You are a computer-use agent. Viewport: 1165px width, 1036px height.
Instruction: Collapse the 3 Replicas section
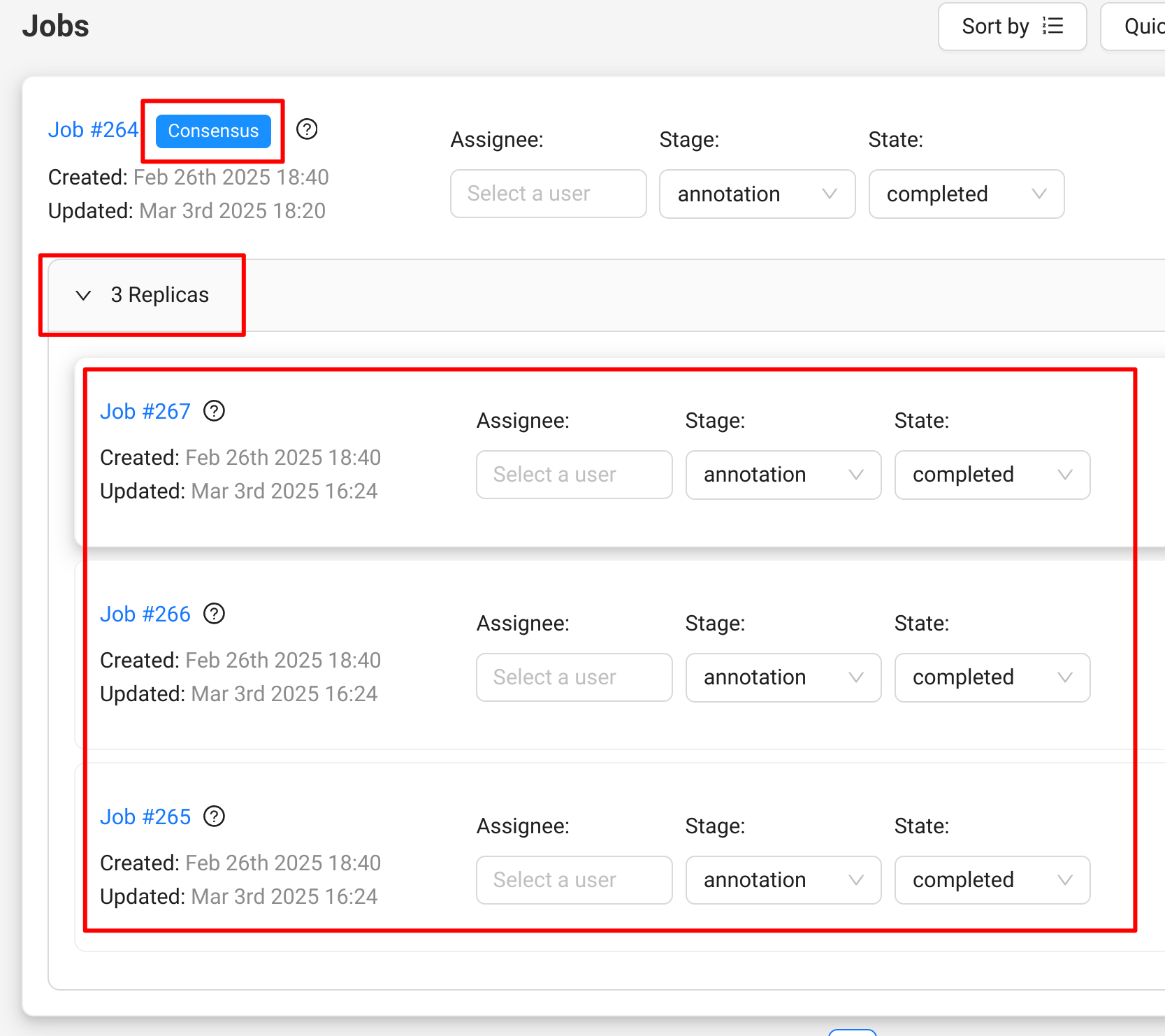(84, 295)
